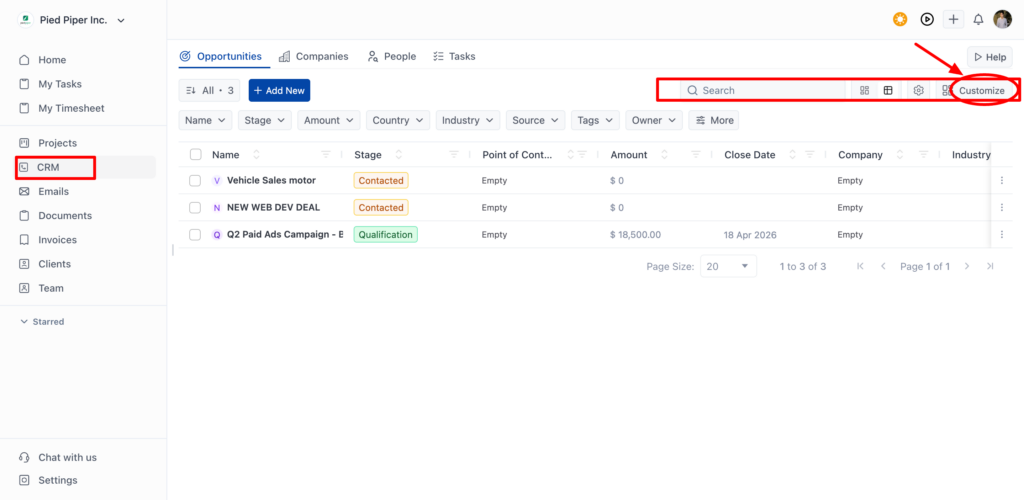Open the Owner filter dropdown
This screenshot has height=500, width=1024.
(654, 120)
